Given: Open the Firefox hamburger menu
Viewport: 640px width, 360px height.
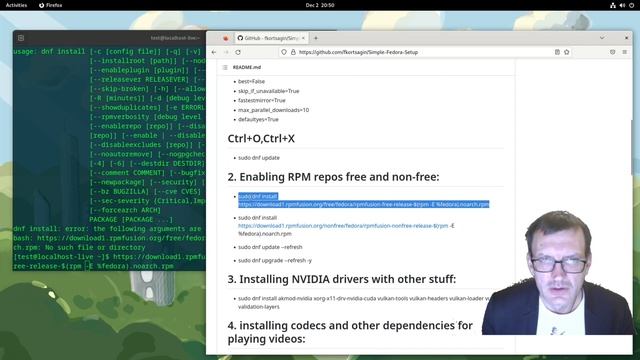Looking at the screenshot, I should pos(624,52).
